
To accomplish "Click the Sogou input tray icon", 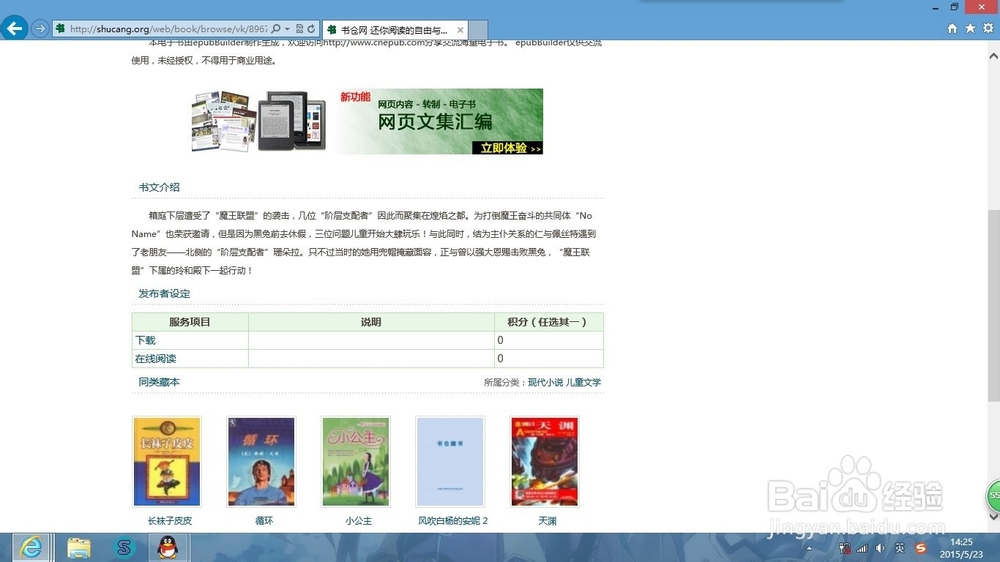I will (x=920, y=548).
